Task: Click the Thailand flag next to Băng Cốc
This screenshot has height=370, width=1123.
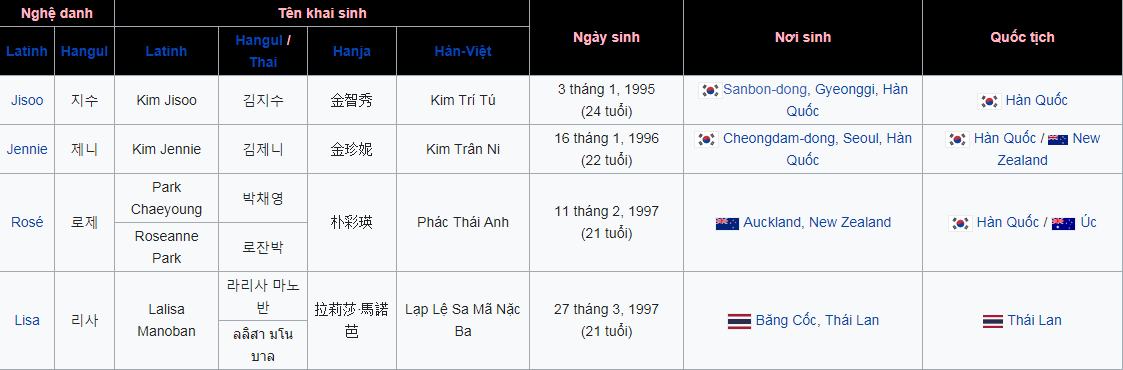Action: (739, 321)
